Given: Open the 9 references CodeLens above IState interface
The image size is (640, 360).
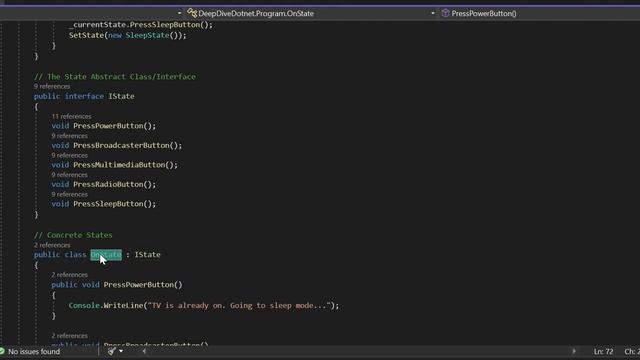Looking at the screenshot, I should tap(52, 87).
